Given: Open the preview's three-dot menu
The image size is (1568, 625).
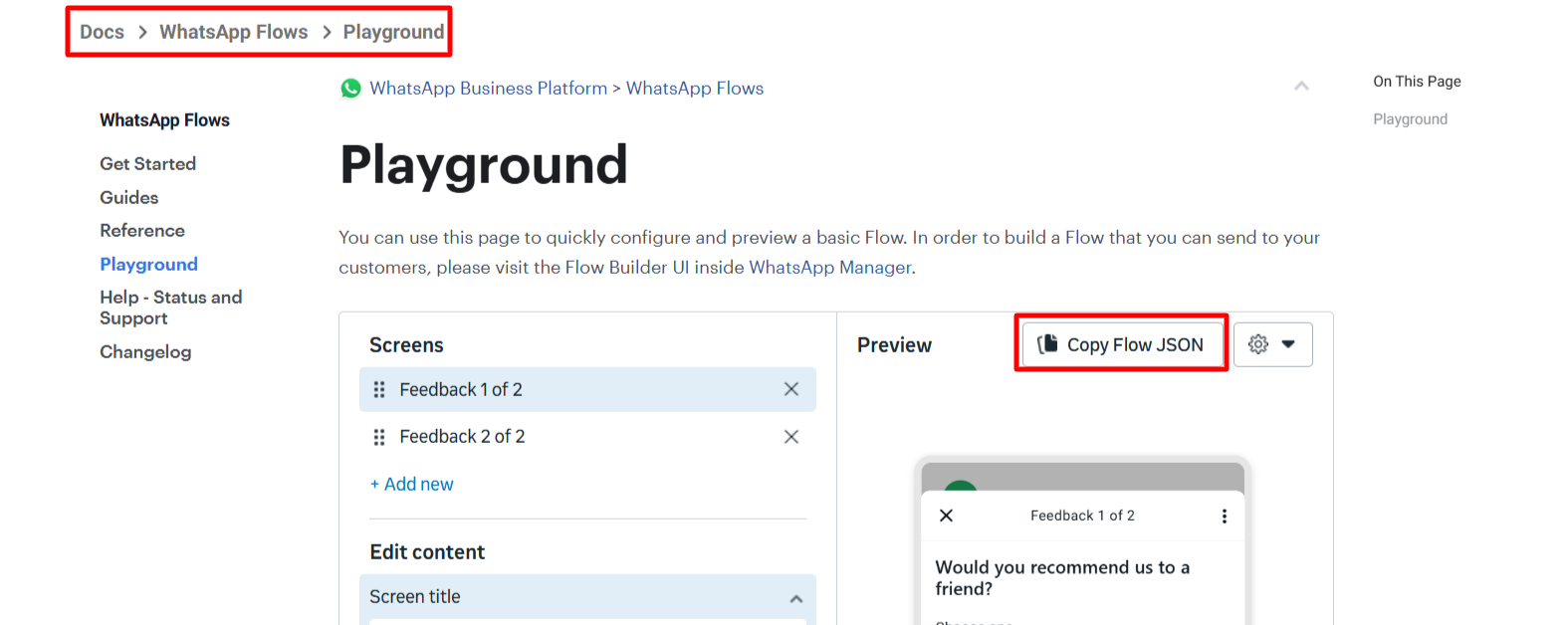Looking at the screenshot, I should coord(1225,516).
